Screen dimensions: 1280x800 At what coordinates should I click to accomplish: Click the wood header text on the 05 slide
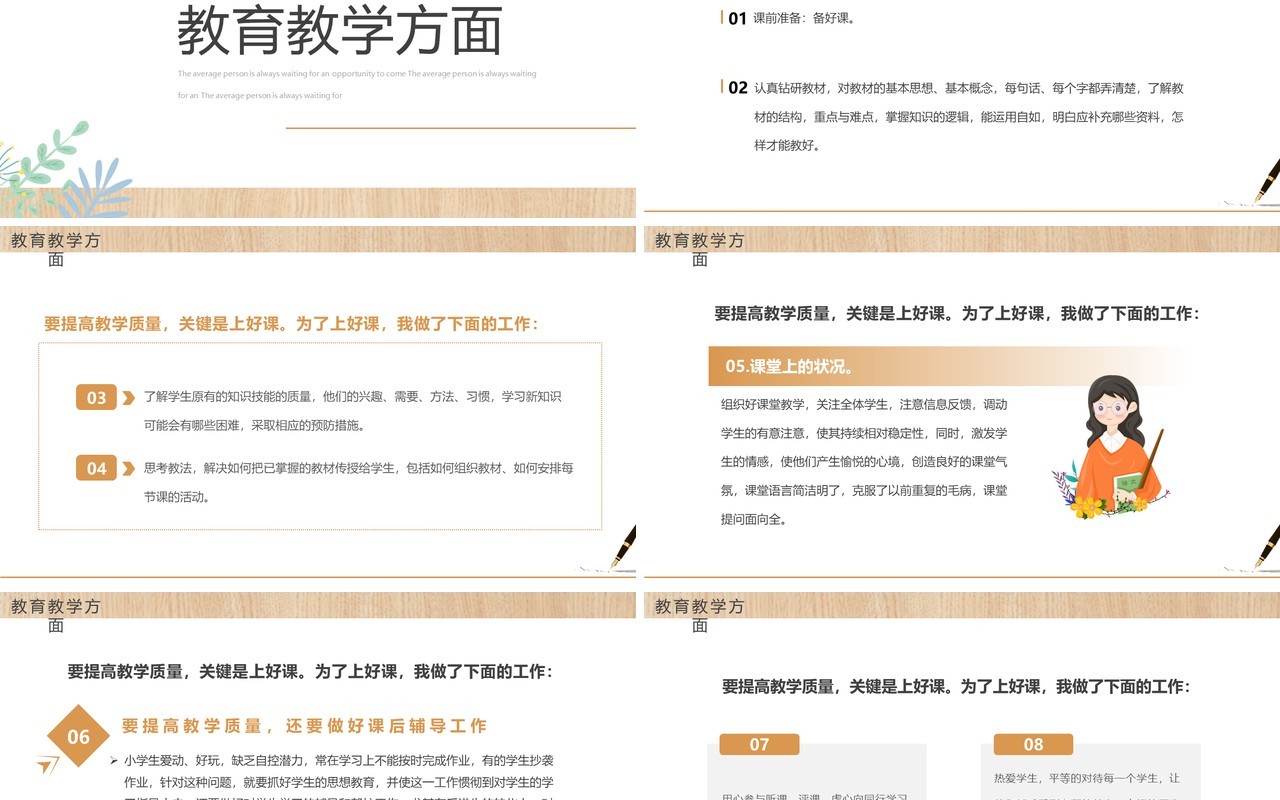[700, 249]
